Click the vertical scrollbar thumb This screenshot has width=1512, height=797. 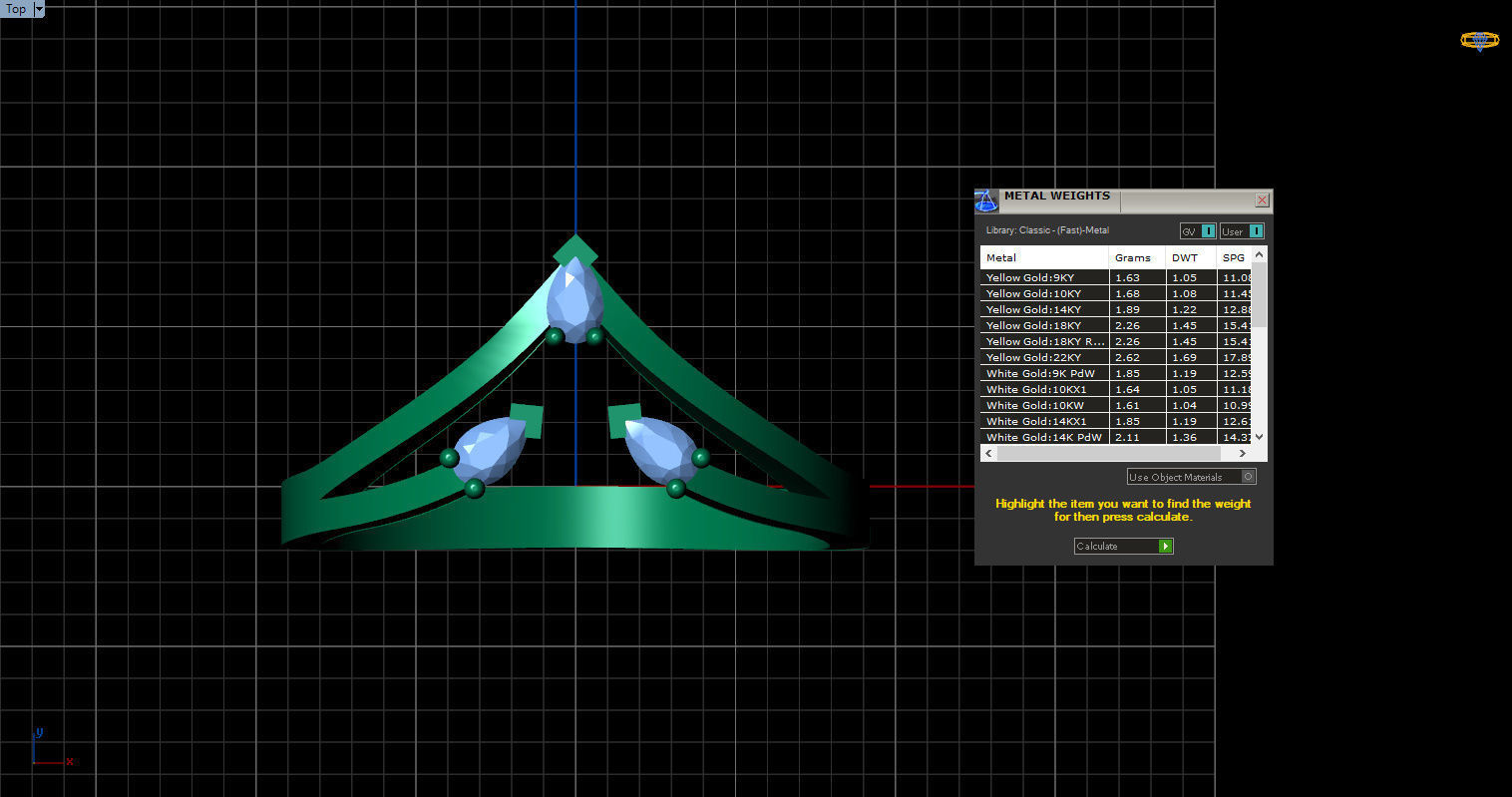[1259, 294]
